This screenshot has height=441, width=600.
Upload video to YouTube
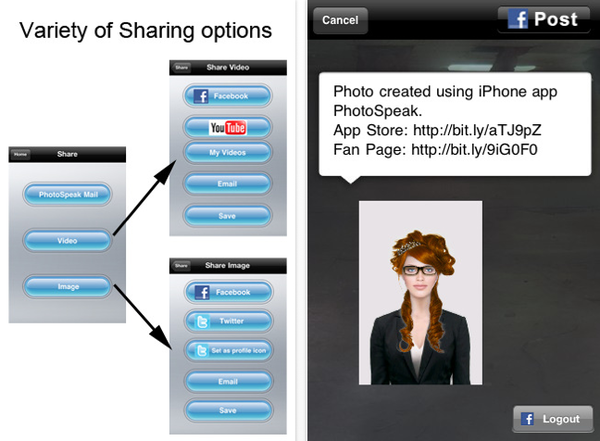click(228, 127)
